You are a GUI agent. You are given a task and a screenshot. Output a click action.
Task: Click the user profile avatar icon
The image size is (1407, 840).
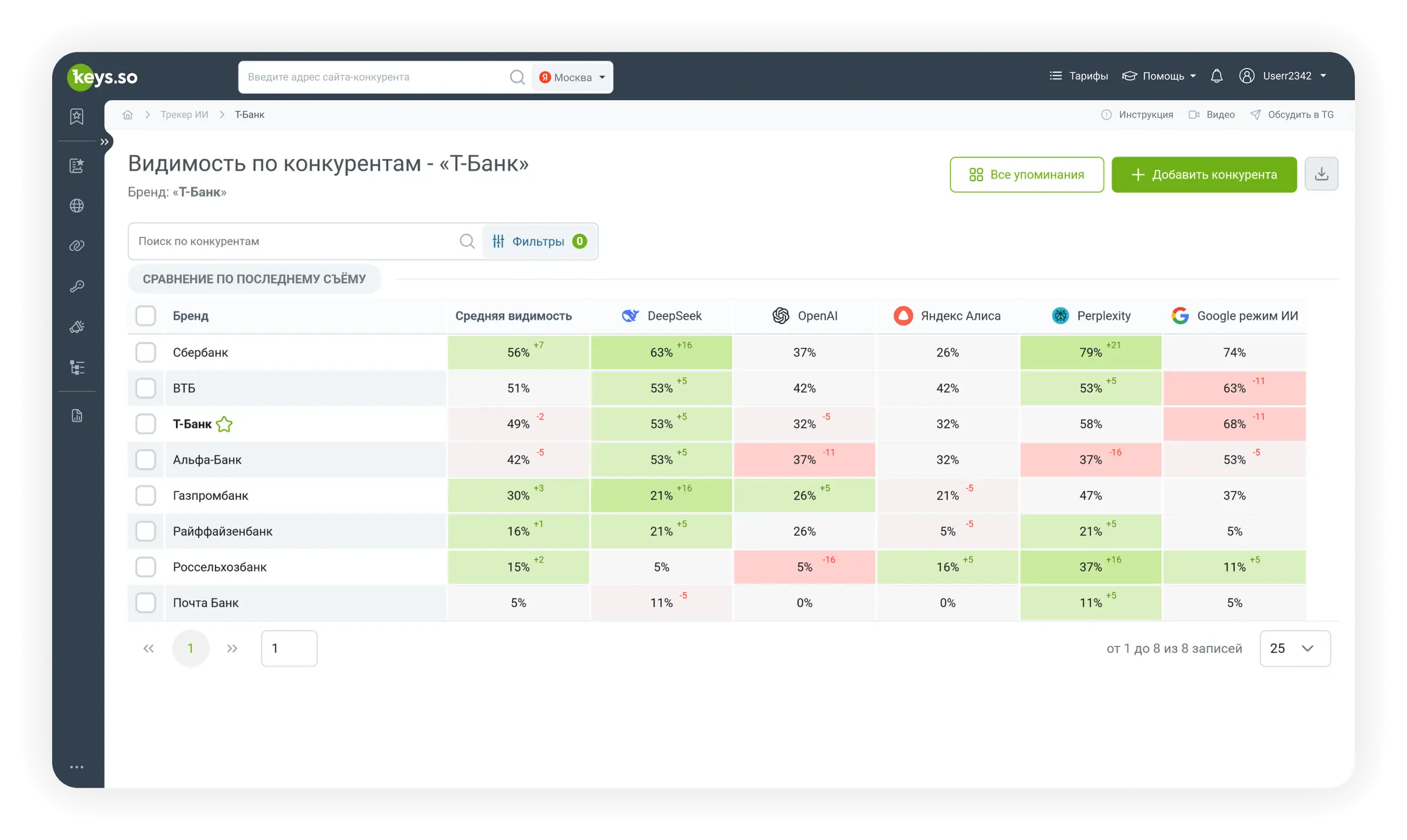click(1246, 76)
